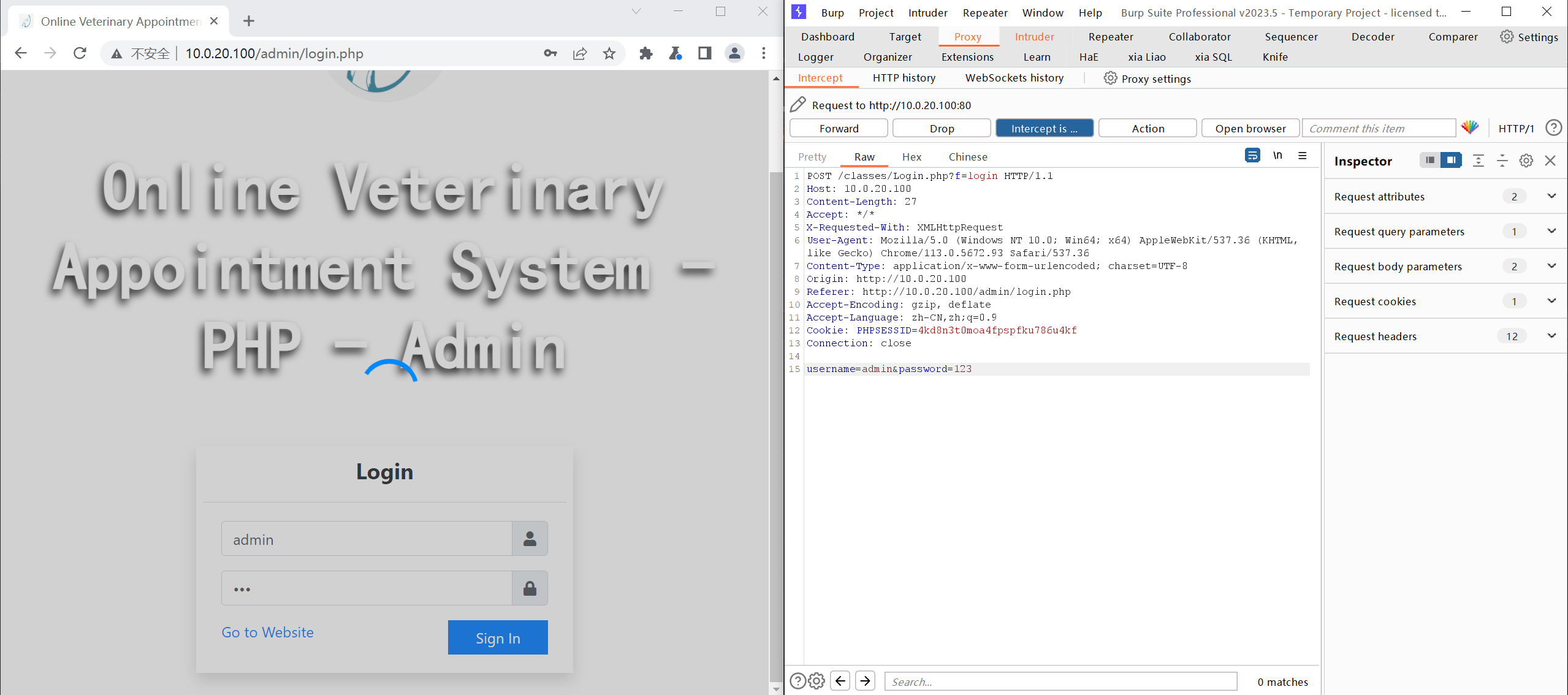
Task: Close the Online Veterinary Appointment tab
Action: click(214, 21)
